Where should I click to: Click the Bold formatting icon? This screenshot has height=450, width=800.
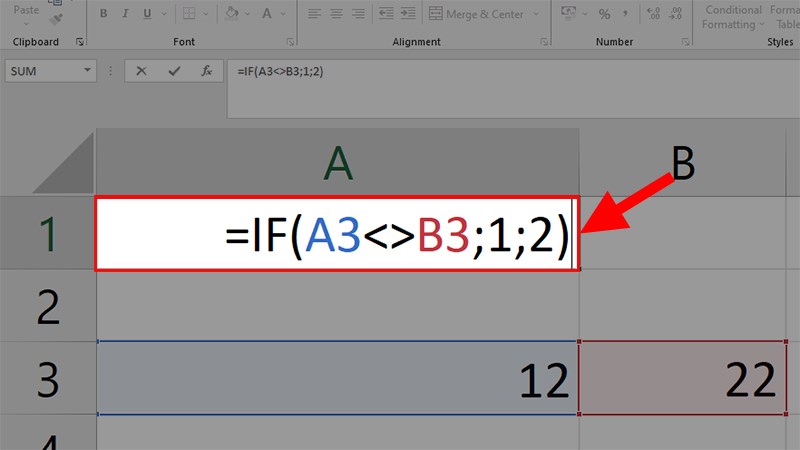click(104, 15)
